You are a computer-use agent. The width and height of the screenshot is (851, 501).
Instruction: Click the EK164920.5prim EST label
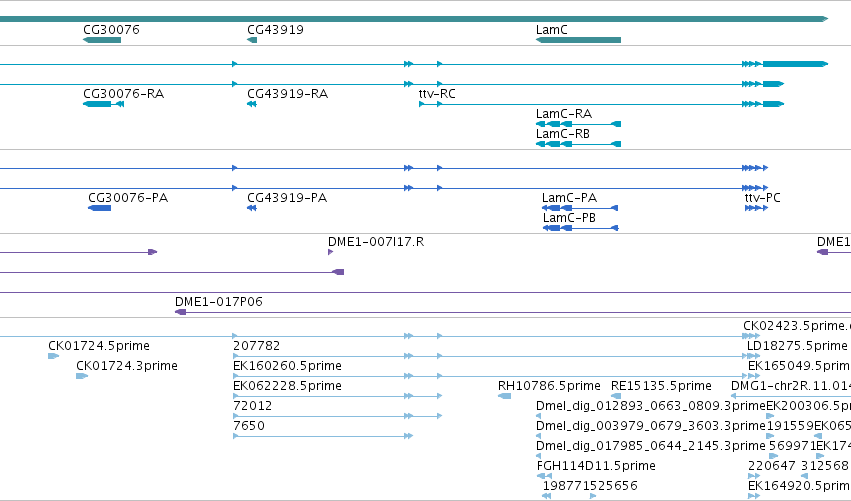(799, 486)
